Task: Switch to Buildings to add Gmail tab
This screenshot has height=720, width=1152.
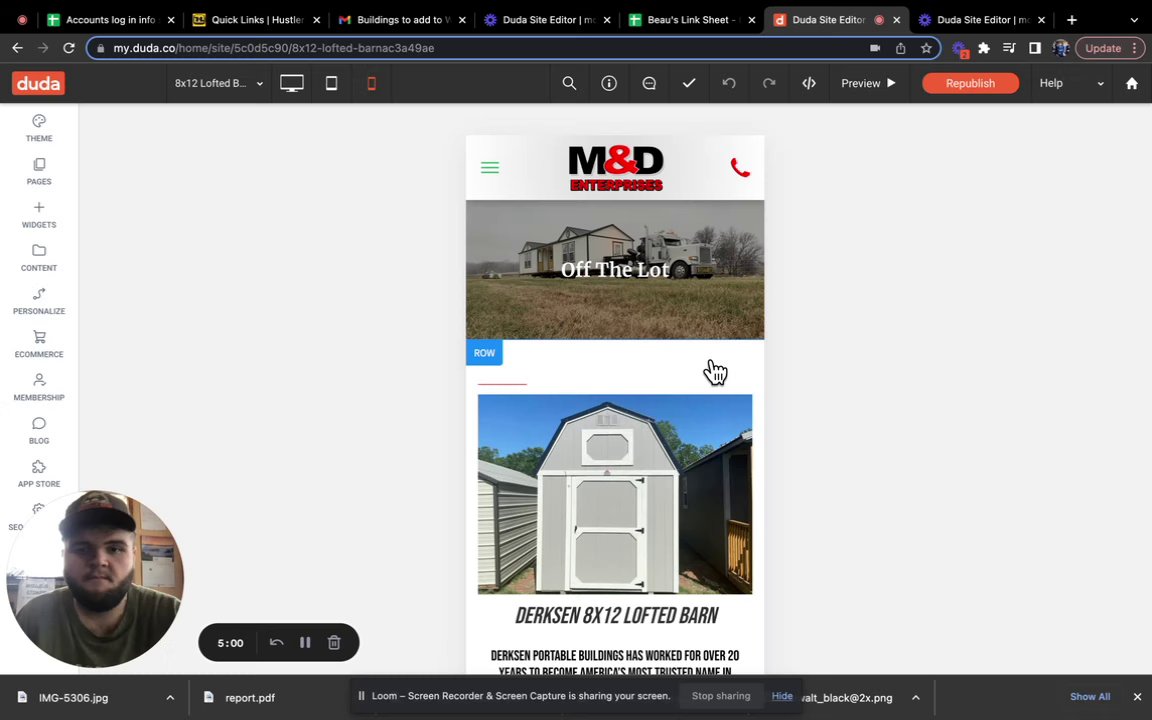Action: point(403,20)
